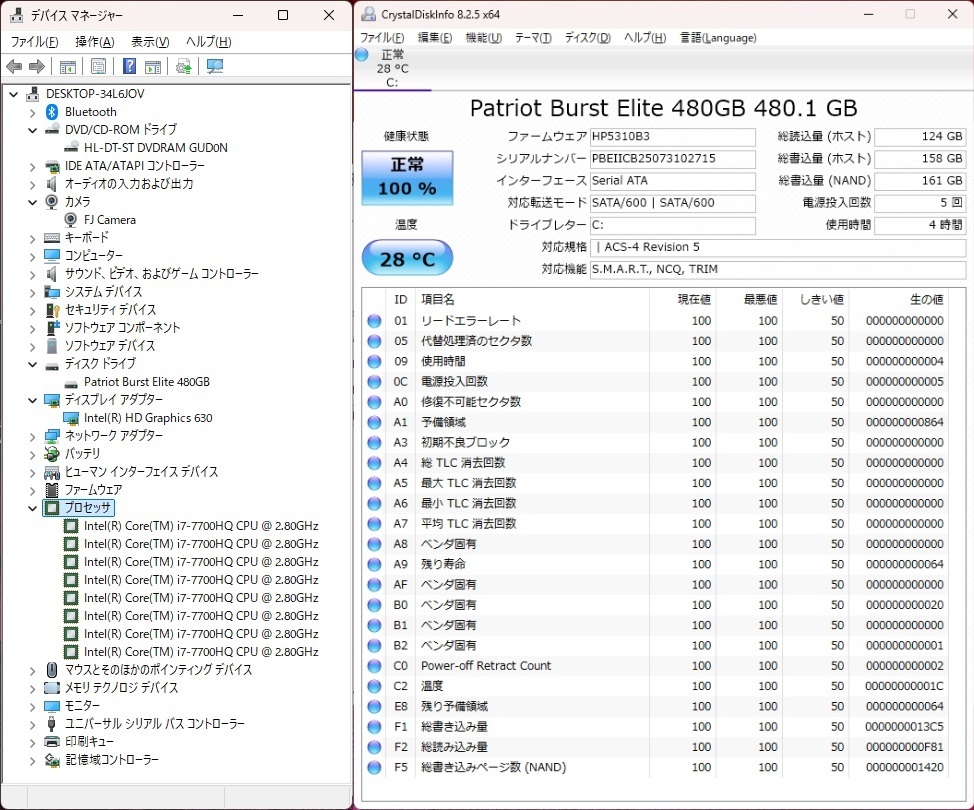The height and width of the screenshot is (810, 974).
Task: Expand the ネットワーク アダプター category
Action: tap(32, 436)
